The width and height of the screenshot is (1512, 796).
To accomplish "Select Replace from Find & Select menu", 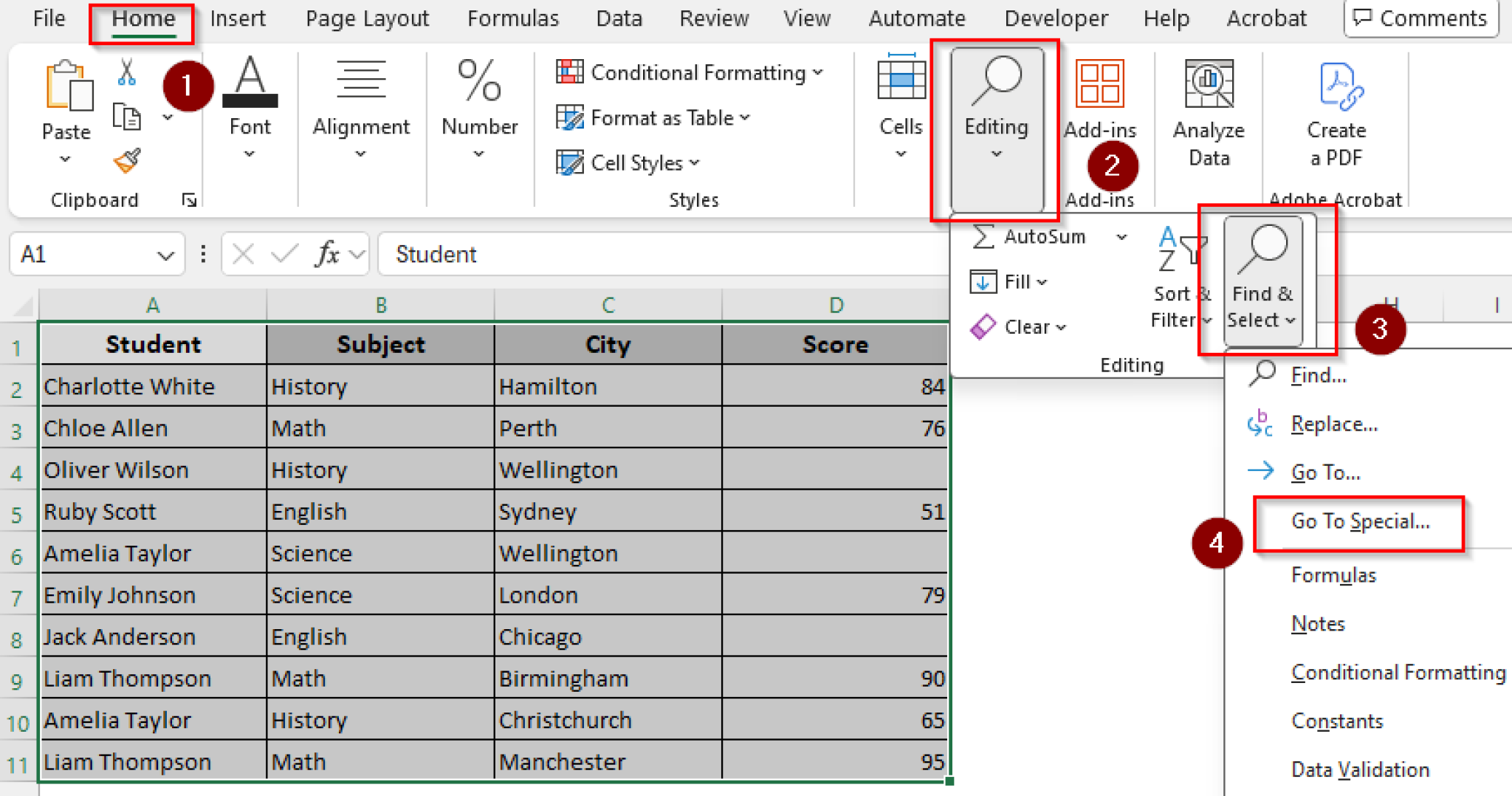I will [1333, 425].
